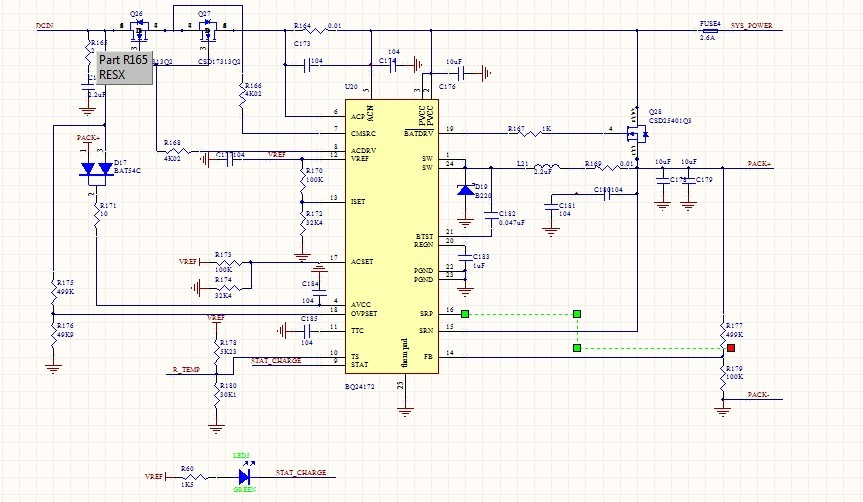Select the C179 output capacitor symbol

[x=688, y=181]
